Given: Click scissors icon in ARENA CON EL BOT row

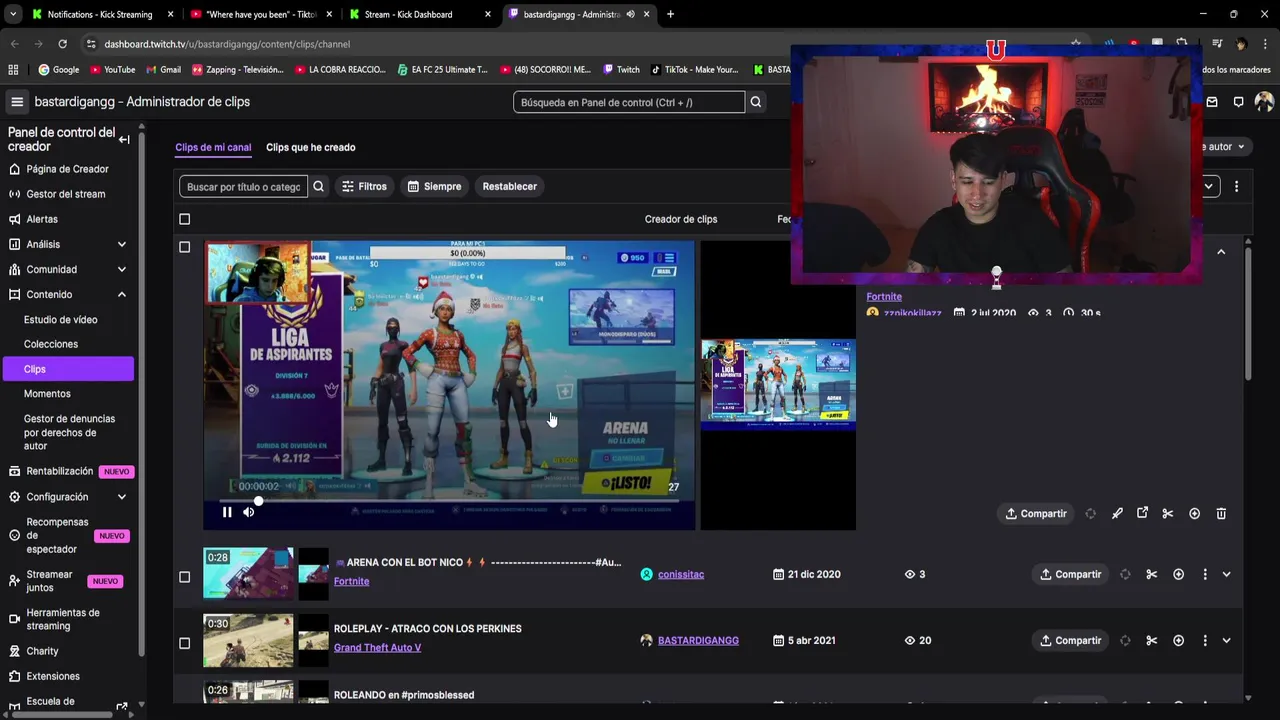Looking at the screenshot, I should 1151,574.
